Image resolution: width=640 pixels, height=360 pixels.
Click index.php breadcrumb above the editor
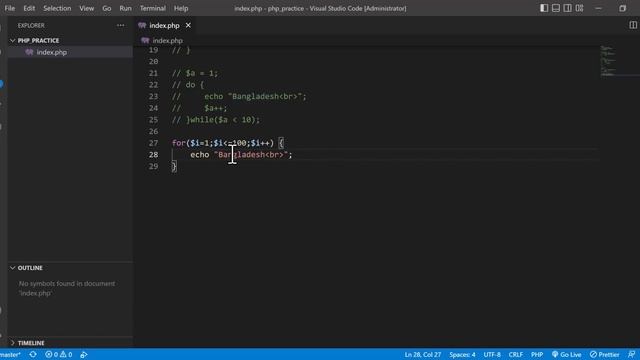click(x=167, y=40)
